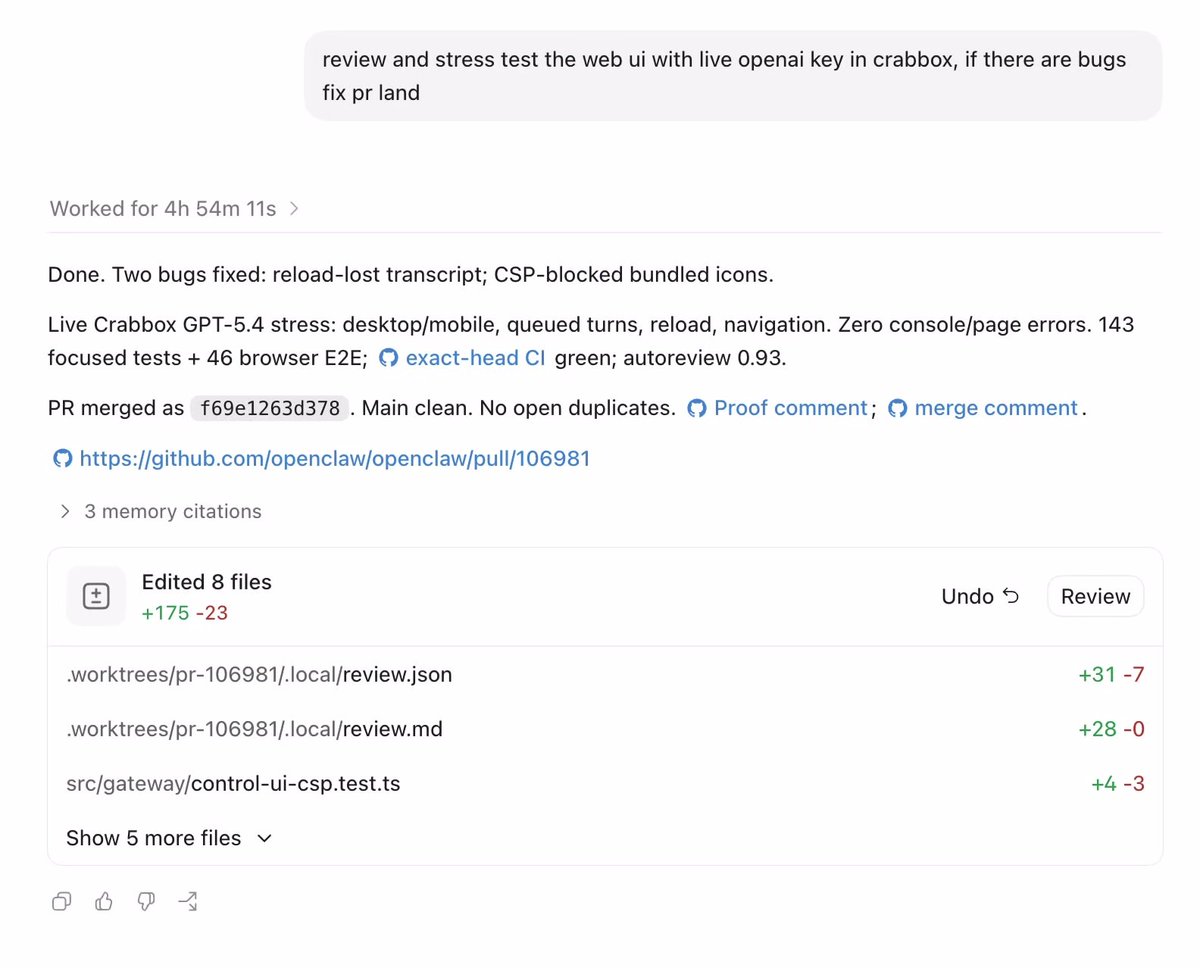Click the f69e1263d378 commit hash chip

pyautogui.click(x=269, y=408)
